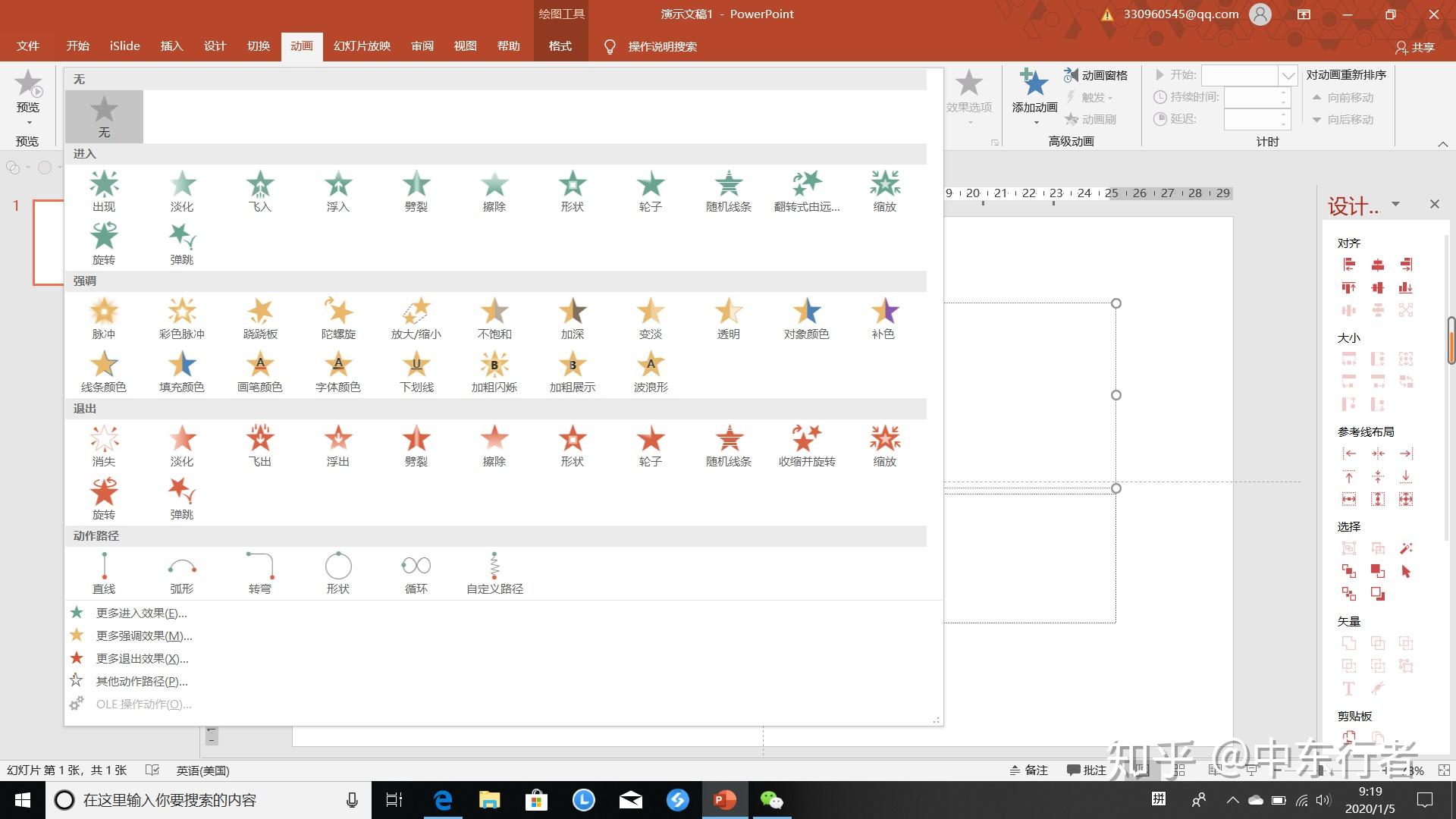Image resolution: width=1456 pixels, height=819 pixels.
Task: Expand the 预览 button dropdown arrow
Action: click(x=29, y=123)
